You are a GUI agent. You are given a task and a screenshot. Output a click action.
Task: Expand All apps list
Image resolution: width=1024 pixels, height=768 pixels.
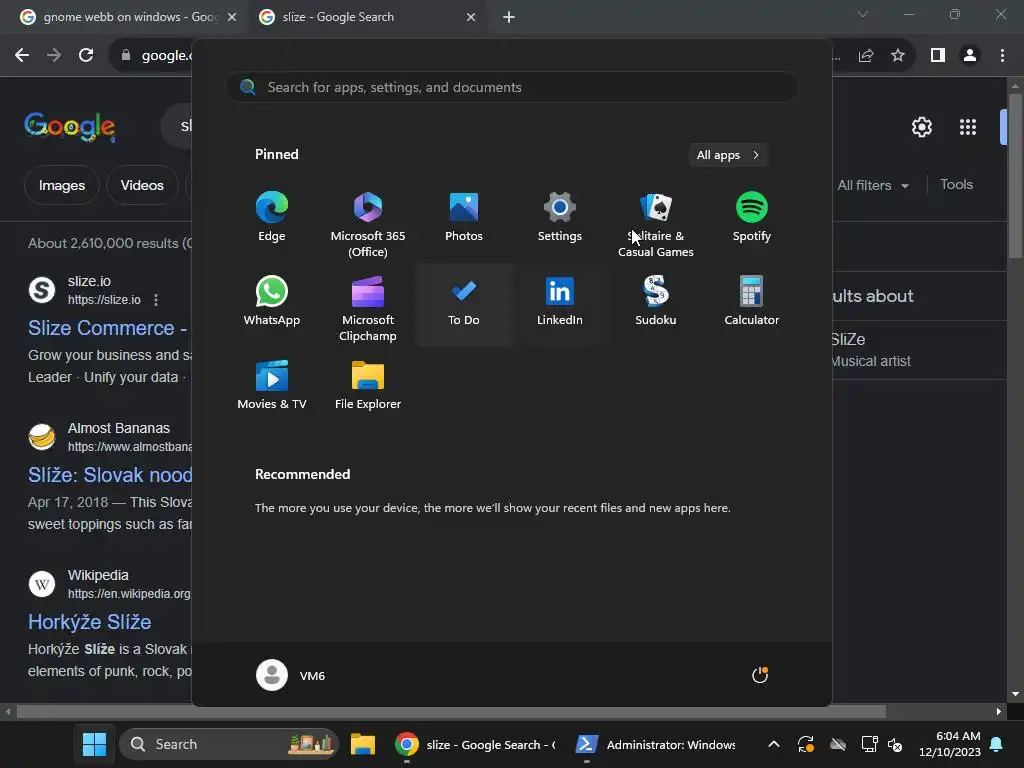(x=728, y=155)
